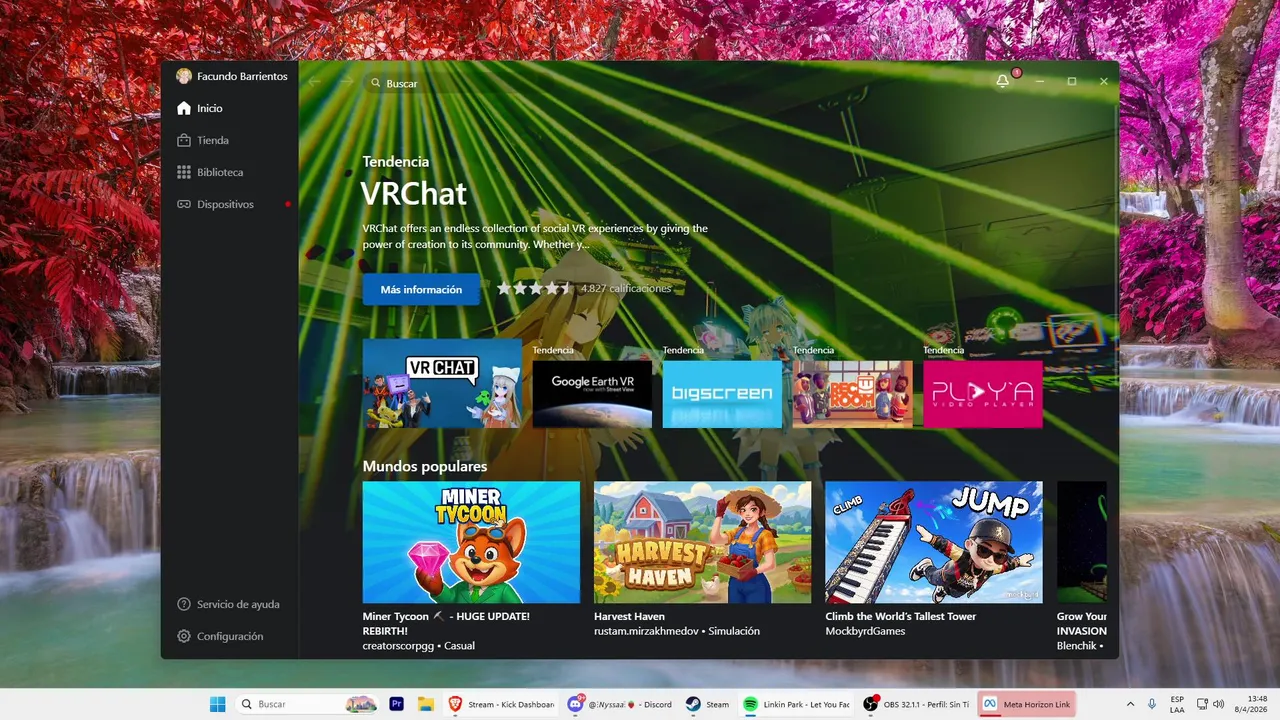Select the Bigscreen trending thumbnail
The width and height of the screenshot is (1280, 720).
722,394
